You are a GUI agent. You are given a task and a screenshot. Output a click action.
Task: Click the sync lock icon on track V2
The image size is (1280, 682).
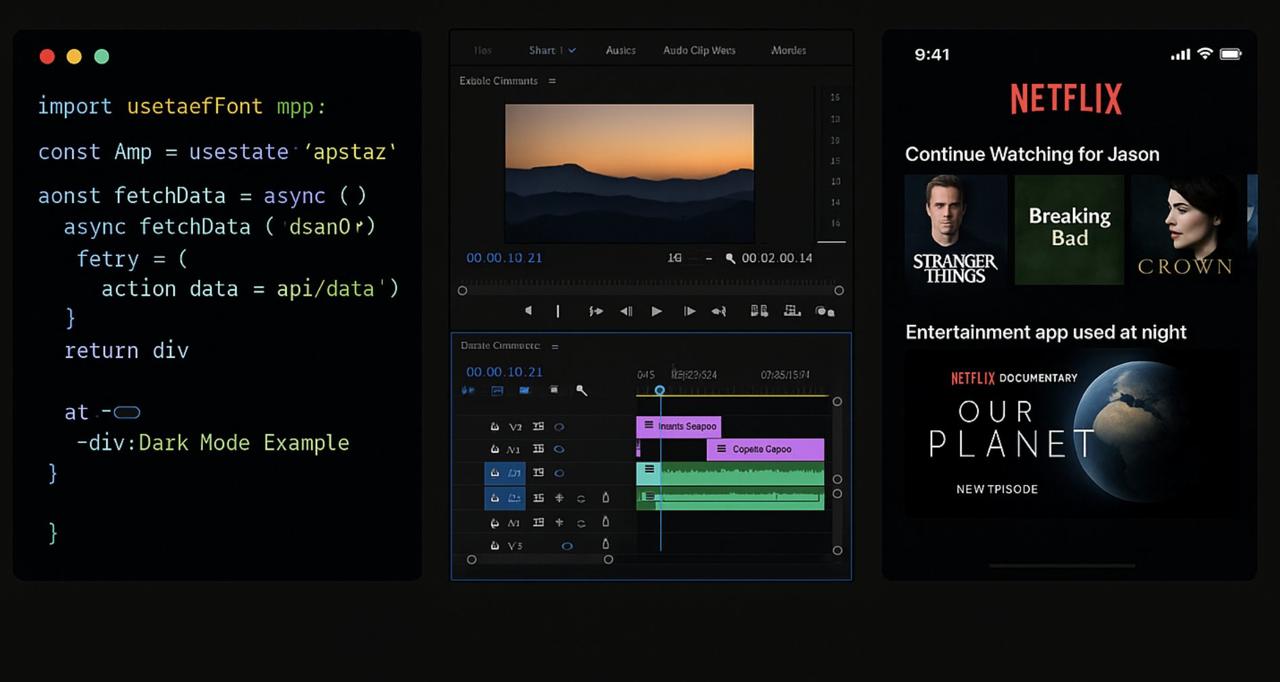[538, 427]
